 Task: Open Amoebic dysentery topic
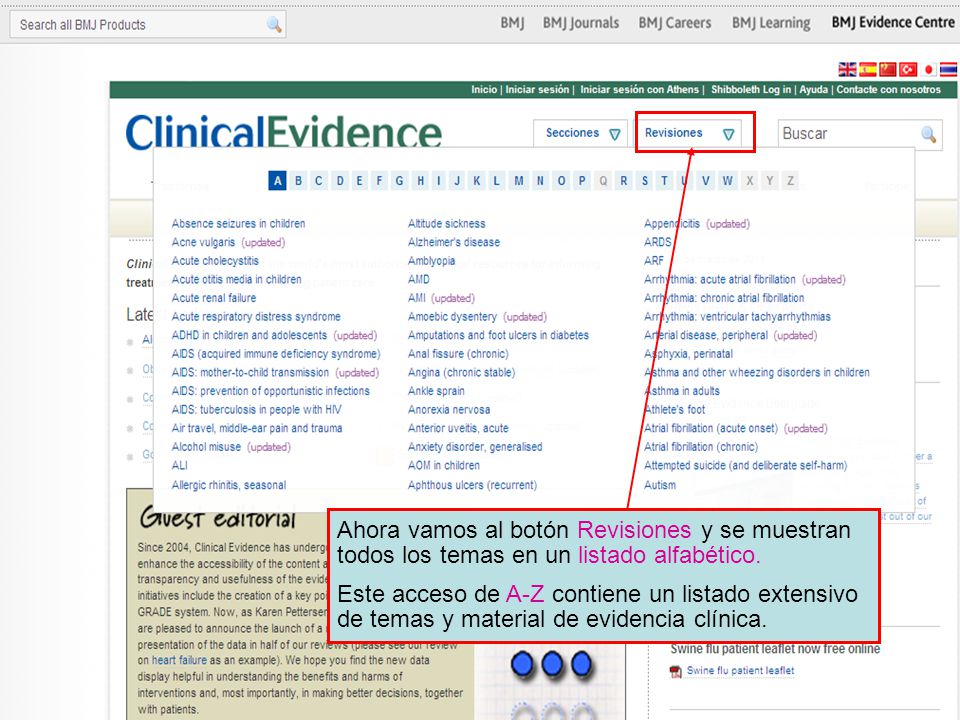point(452,317)
